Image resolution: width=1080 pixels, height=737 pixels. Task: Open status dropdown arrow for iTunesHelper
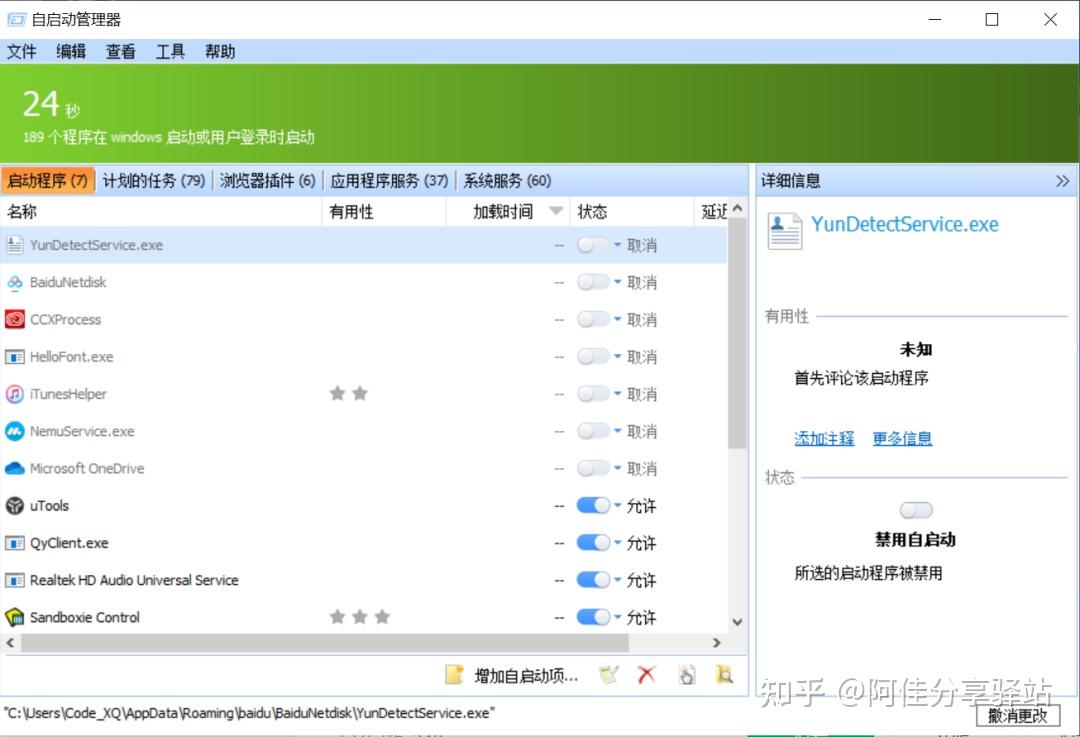pos(617,393)
